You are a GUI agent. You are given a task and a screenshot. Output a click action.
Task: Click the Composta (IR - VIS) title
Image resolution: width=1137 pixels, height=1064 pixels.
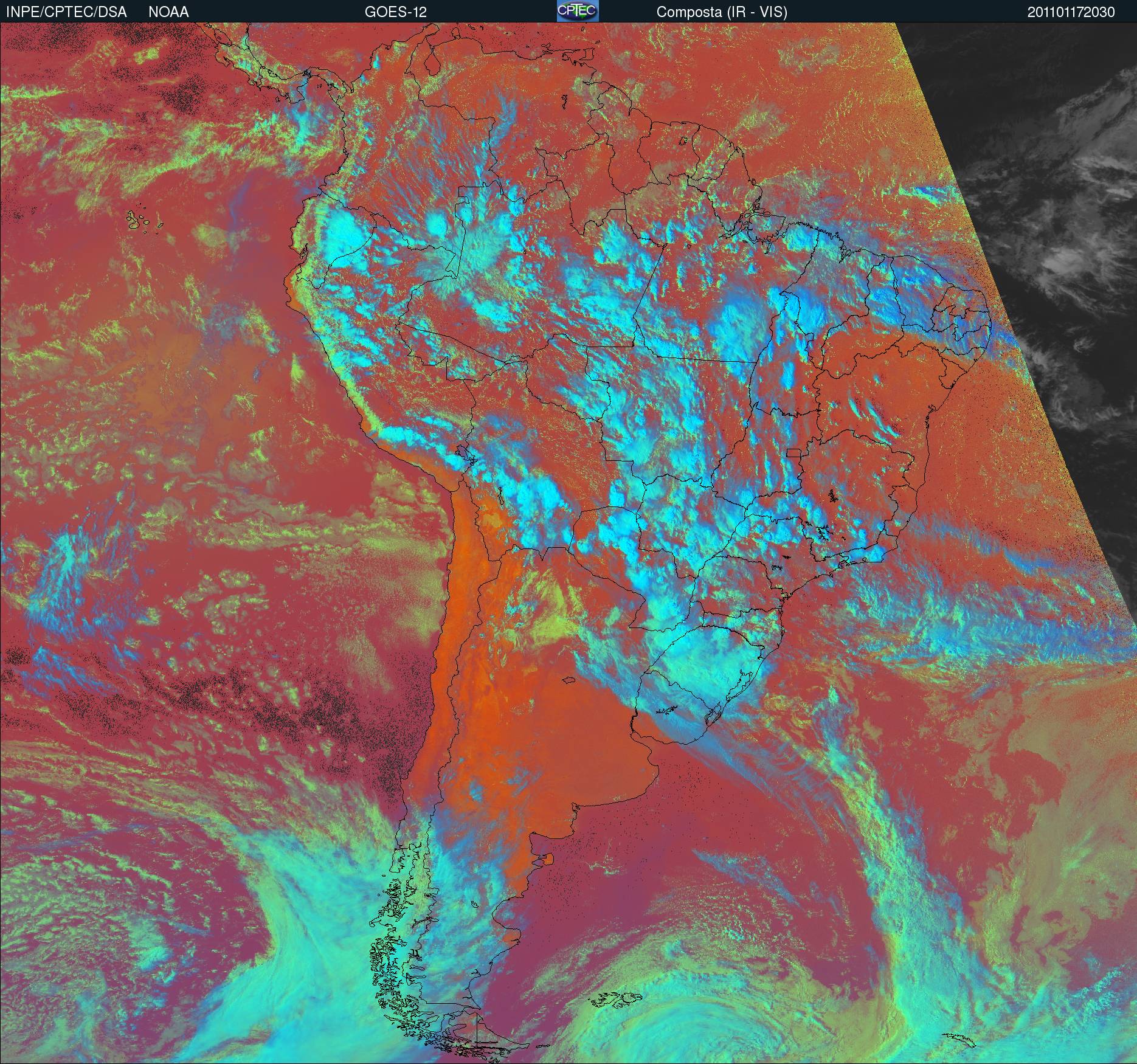point(722,12)
